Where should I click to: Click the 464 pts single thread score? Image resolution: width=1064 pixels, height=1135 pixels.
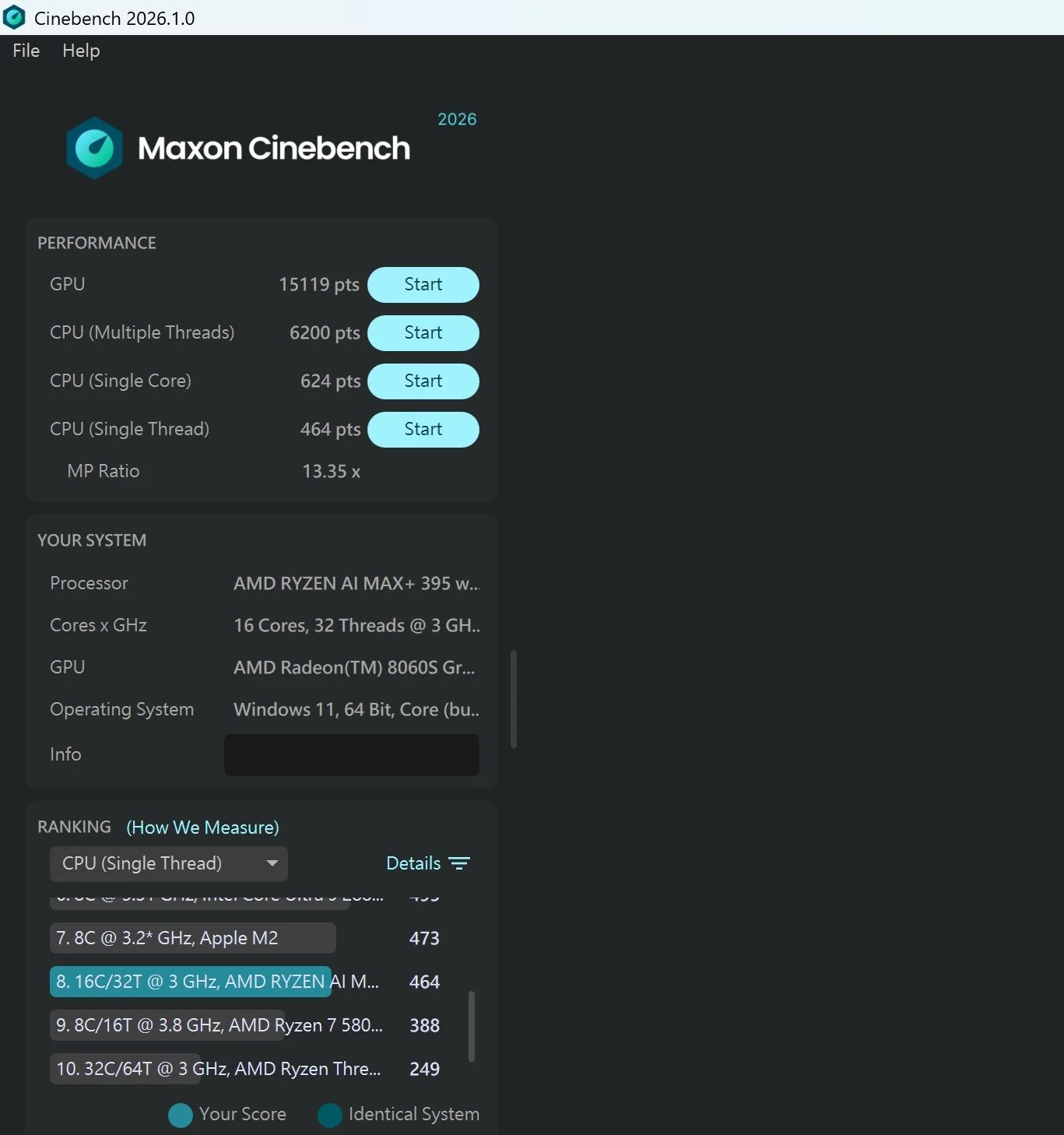[330, 430]
